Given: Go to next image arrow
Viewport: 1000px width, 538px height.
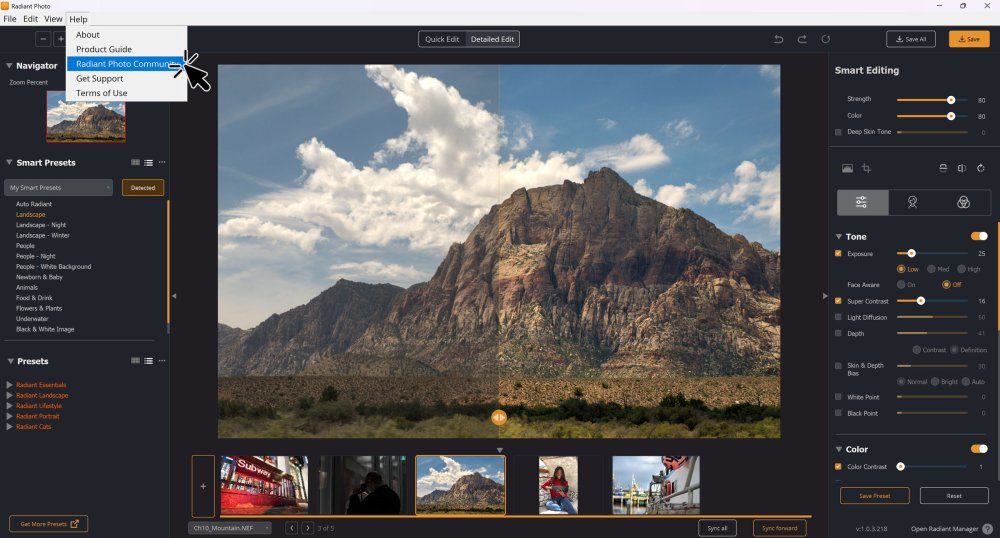Looking at the screenshot, I should (307, 528).
